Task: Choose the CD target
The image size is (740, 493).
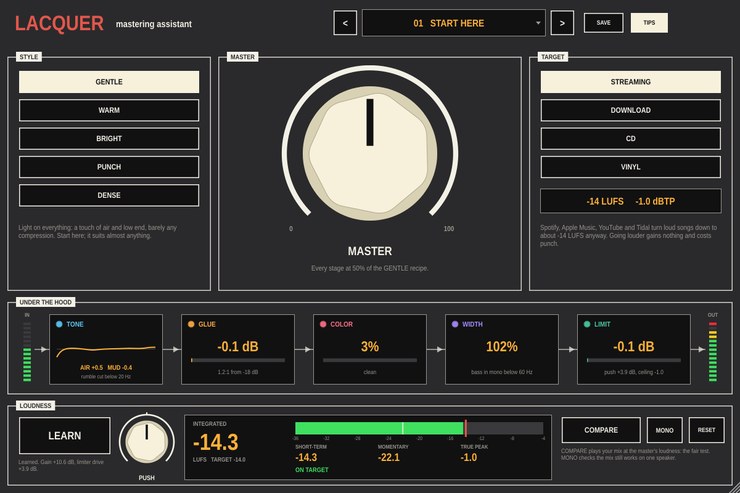Action: 631,138
